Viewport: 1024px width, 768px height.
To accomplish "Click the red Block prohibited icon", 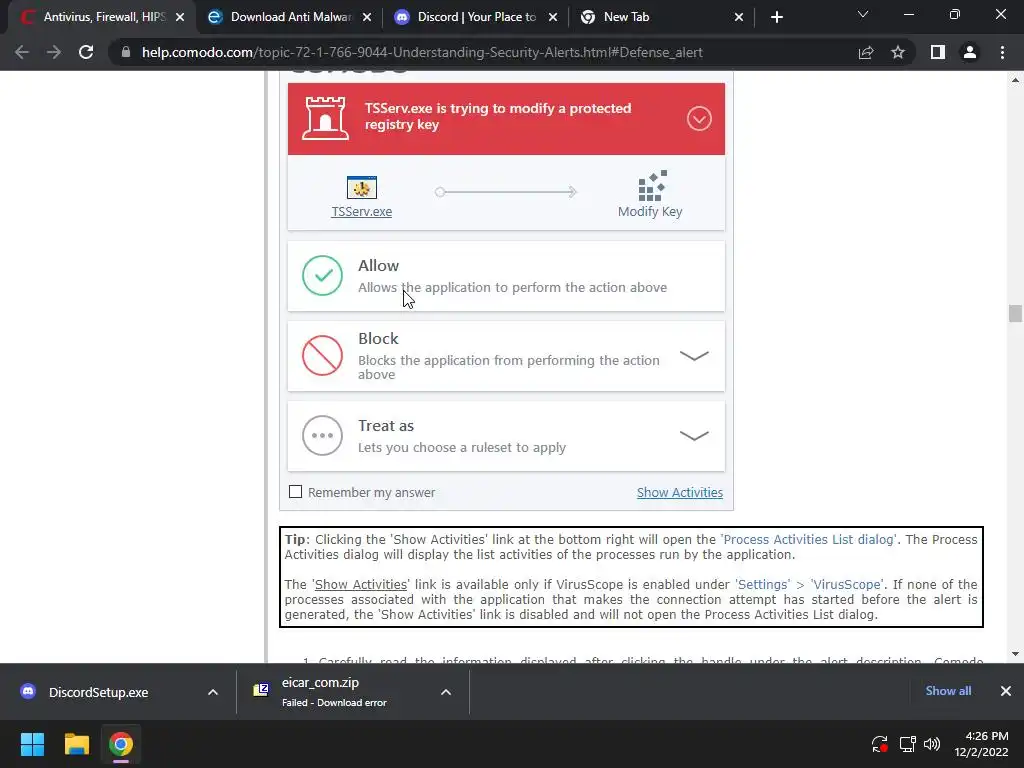I will [323, 356].
